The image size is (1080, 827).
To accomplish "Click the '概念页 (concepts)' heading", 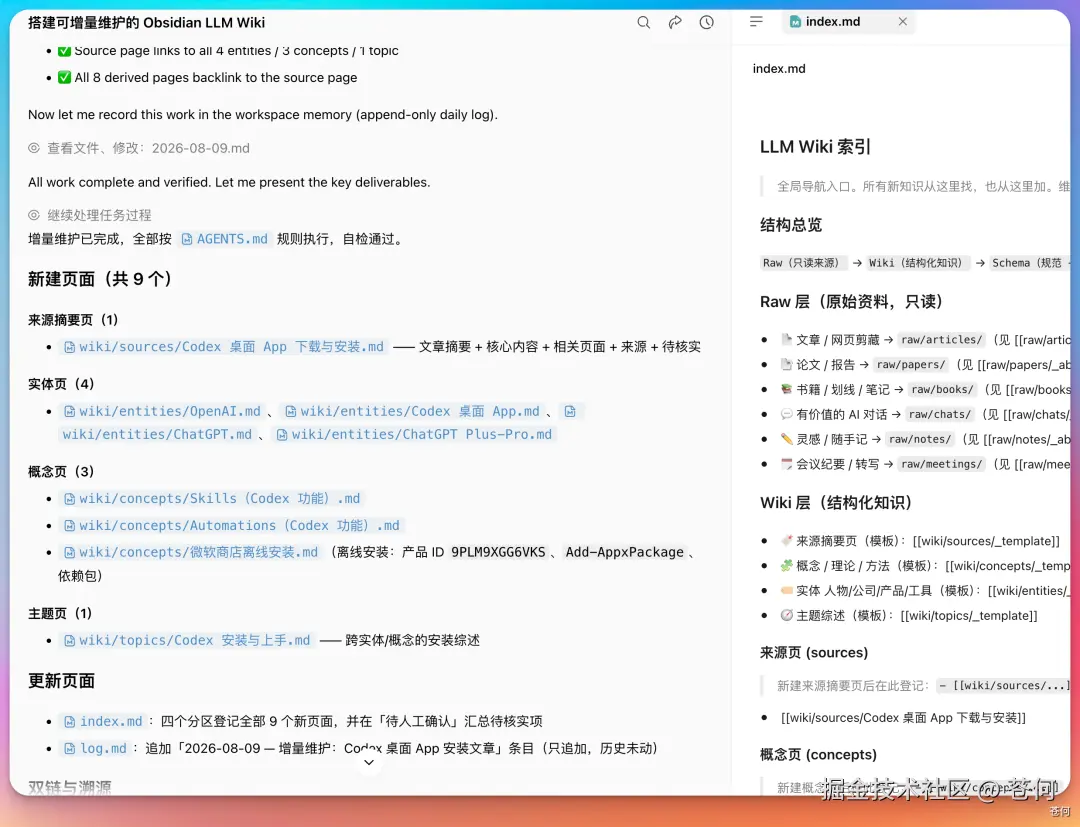I will [818, 755].
